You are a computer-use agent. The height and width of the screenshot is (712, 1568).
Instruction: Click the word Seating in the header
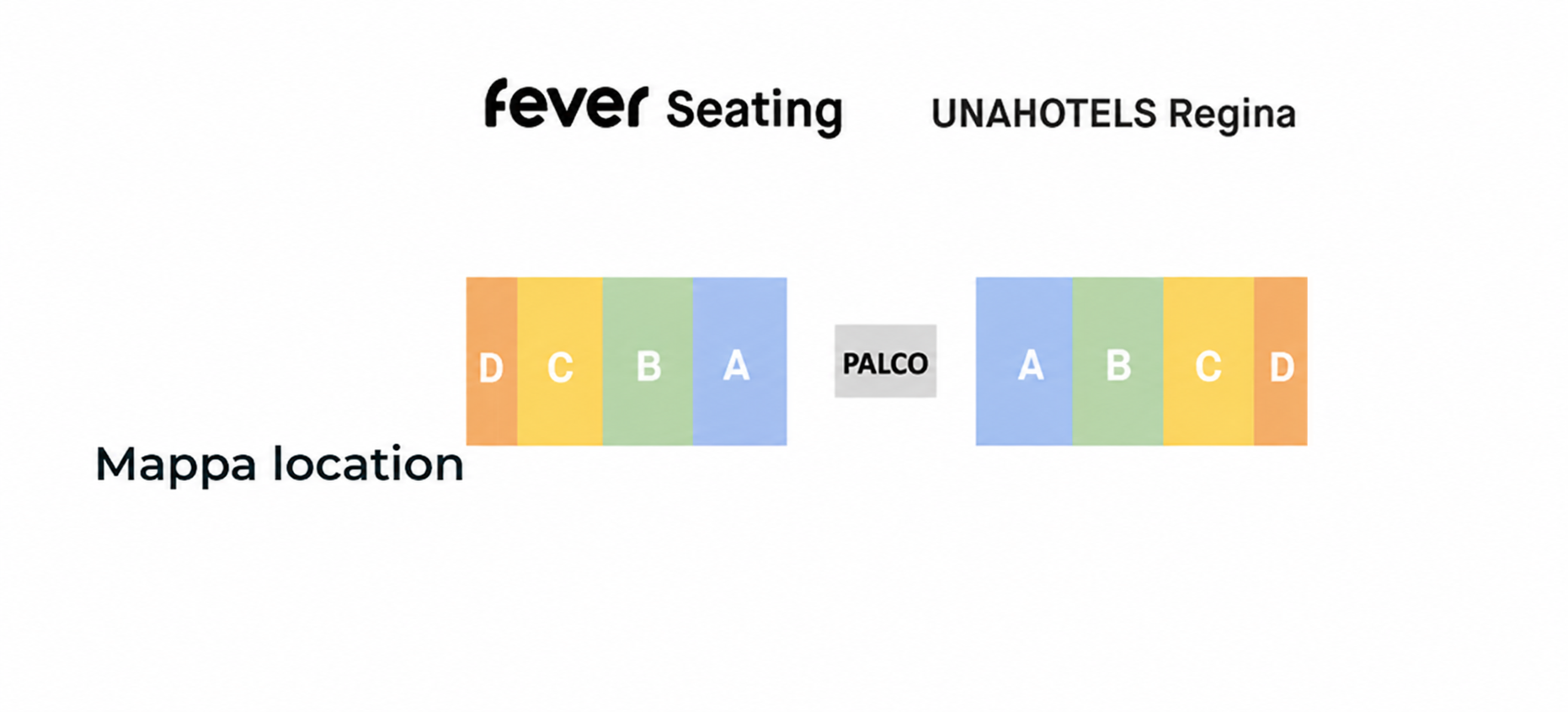754,111
